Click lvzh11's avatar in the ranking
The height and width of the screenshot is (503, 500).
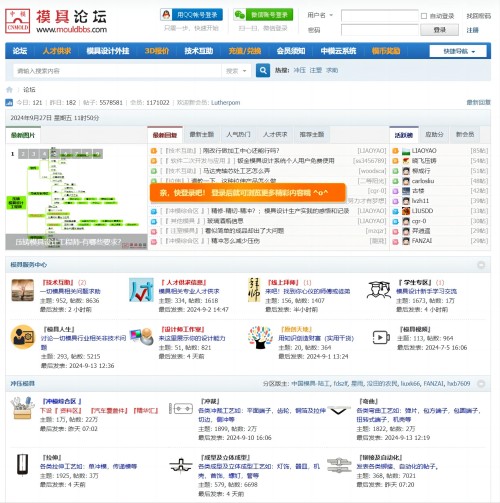tap(406, 201)
